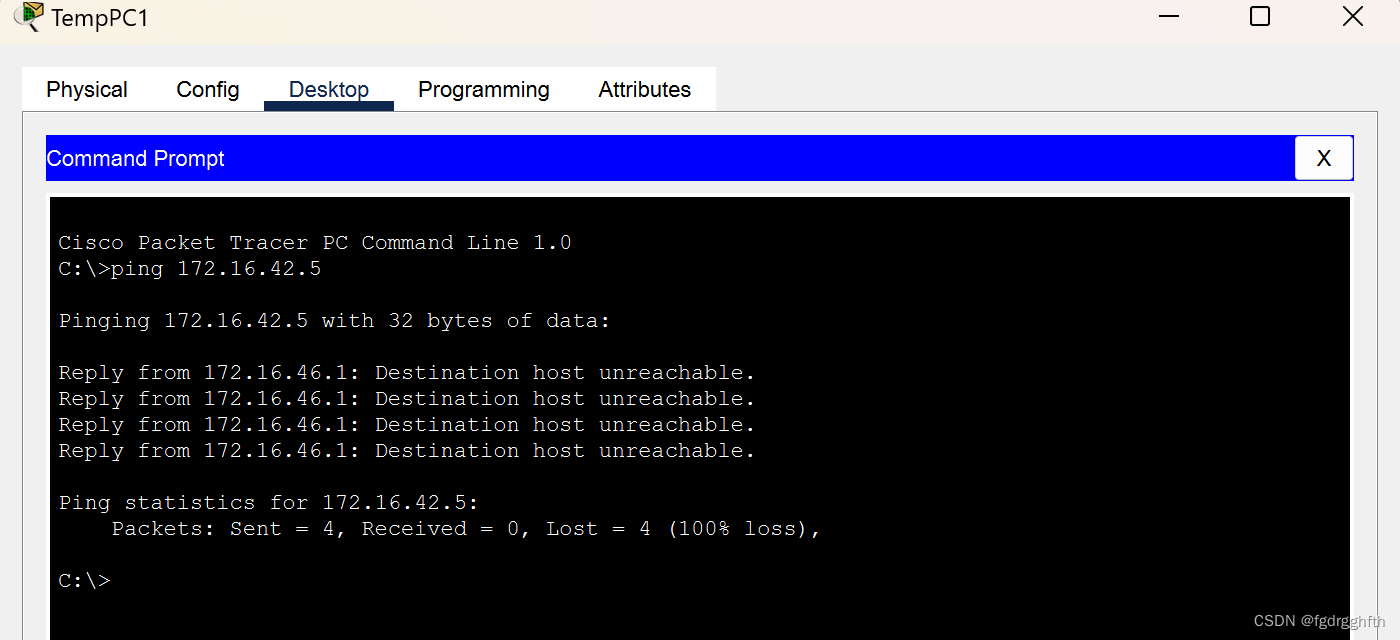
Task: Open the Config tab
Action: pos(208,90)
